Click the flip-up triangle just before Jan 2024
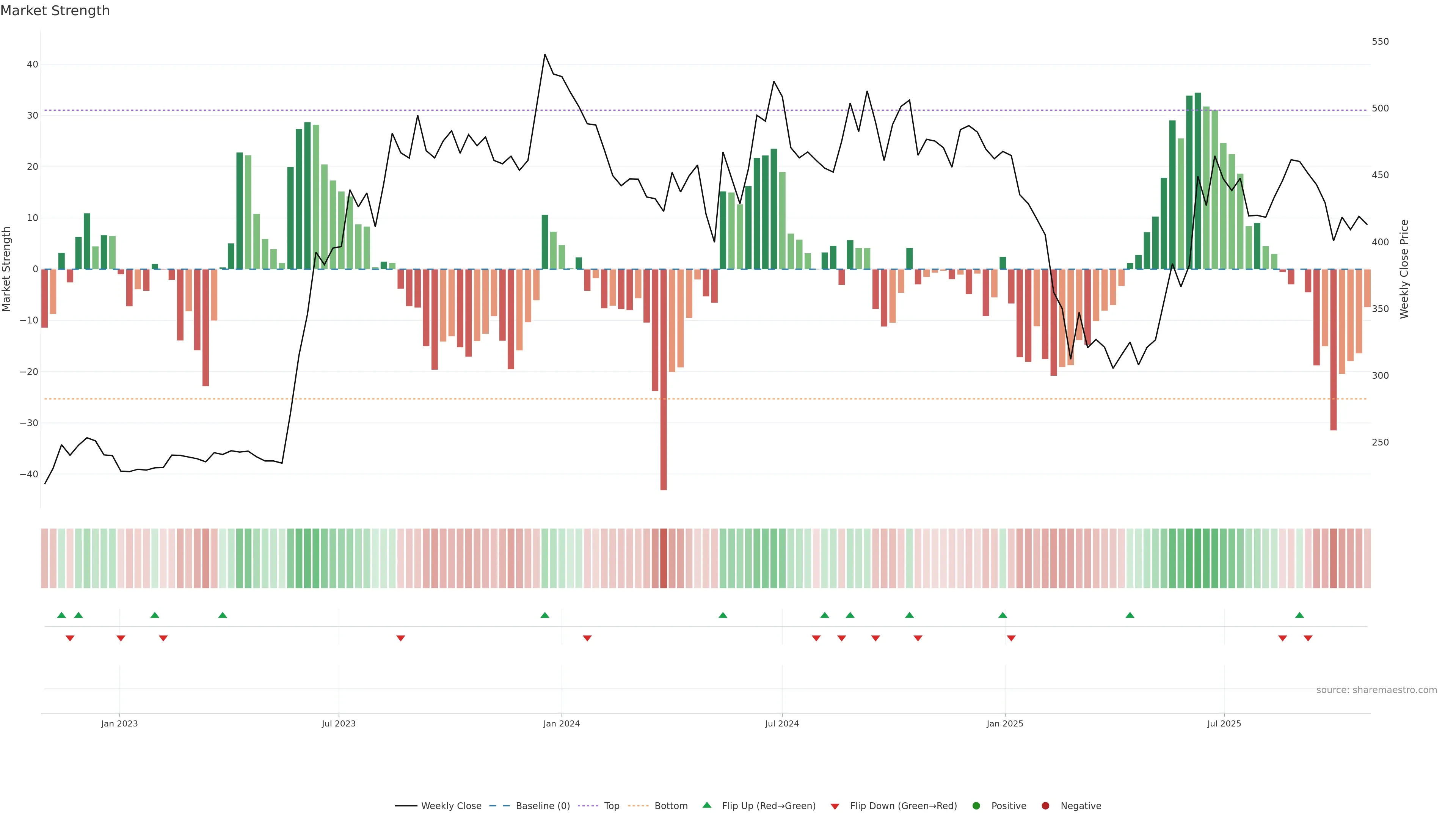This screenshot has width=1456, height=819. pyautogui.click(x=545, y=615)
